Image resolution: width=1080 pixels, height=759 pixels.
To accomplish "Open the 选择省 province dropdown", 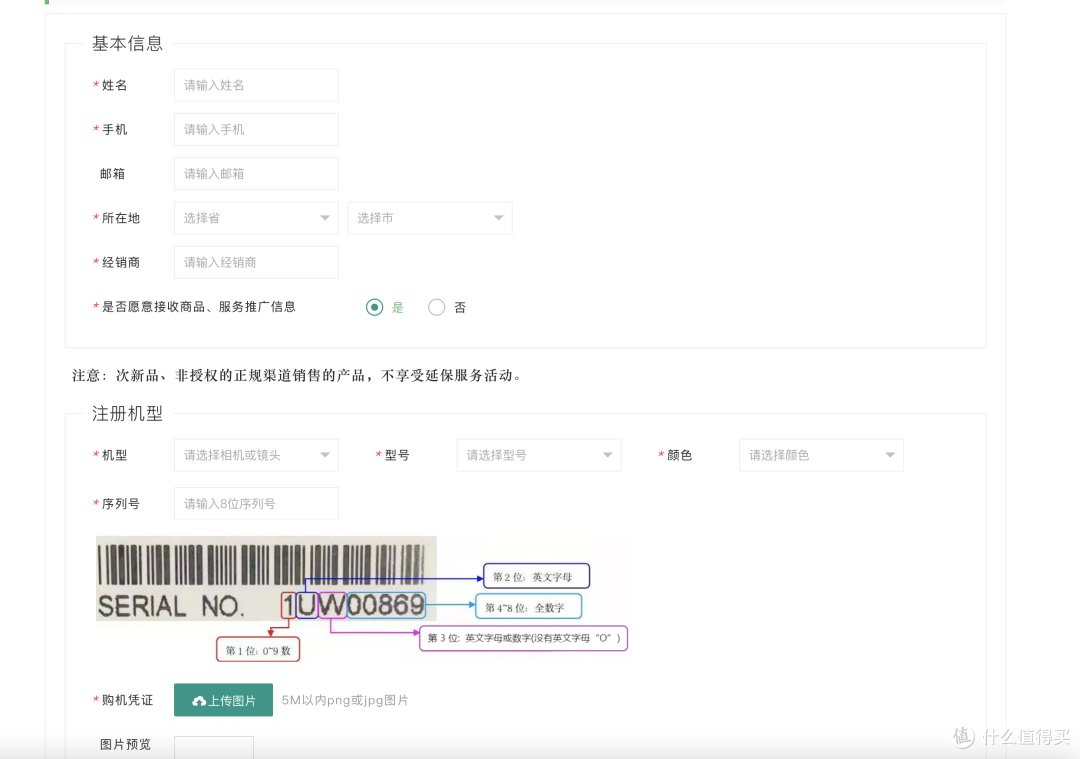I will point(256,218).
